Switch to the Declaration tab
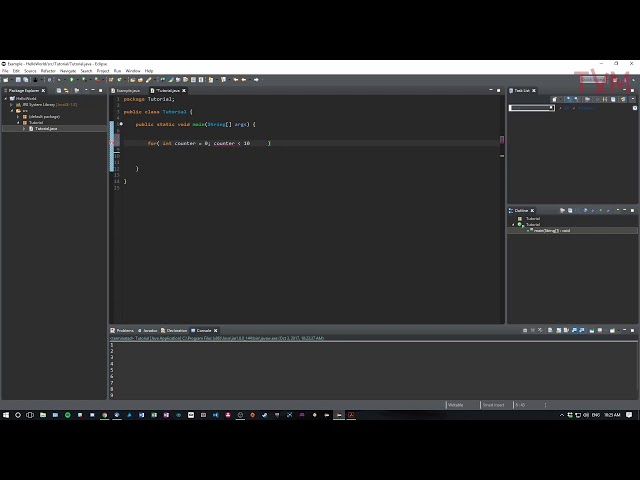This screenshot has width=640, height=480. click(174, 330)
